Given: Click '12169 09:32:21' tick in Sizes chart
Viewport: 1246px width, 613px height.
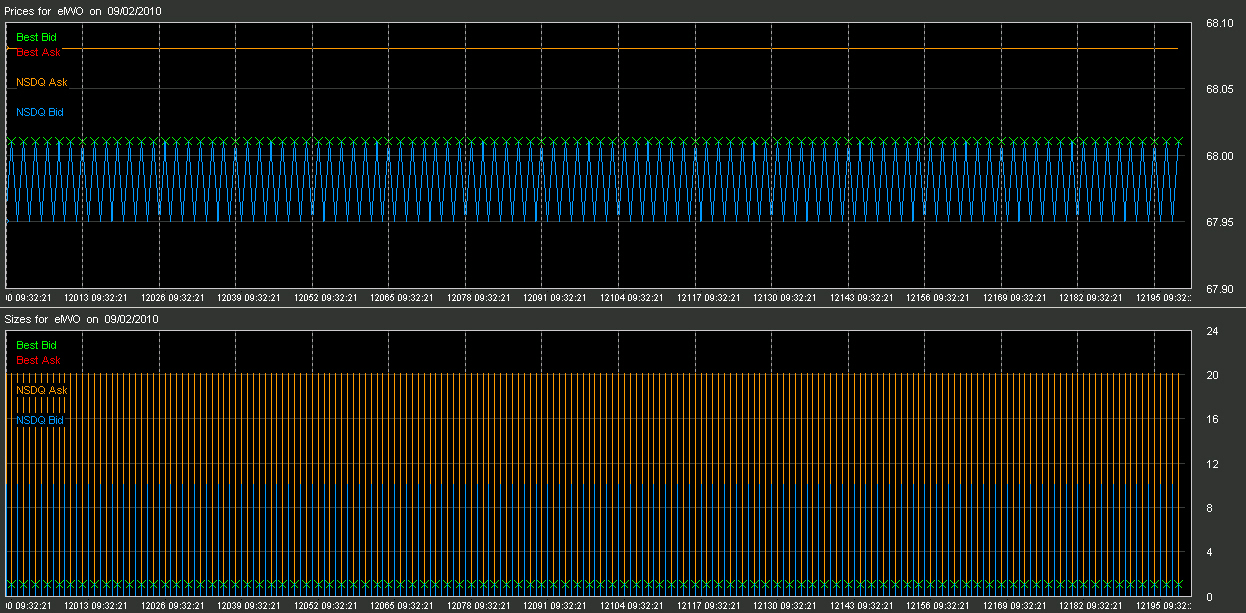Looking at the screenshot, I should tap(1015, 606).
